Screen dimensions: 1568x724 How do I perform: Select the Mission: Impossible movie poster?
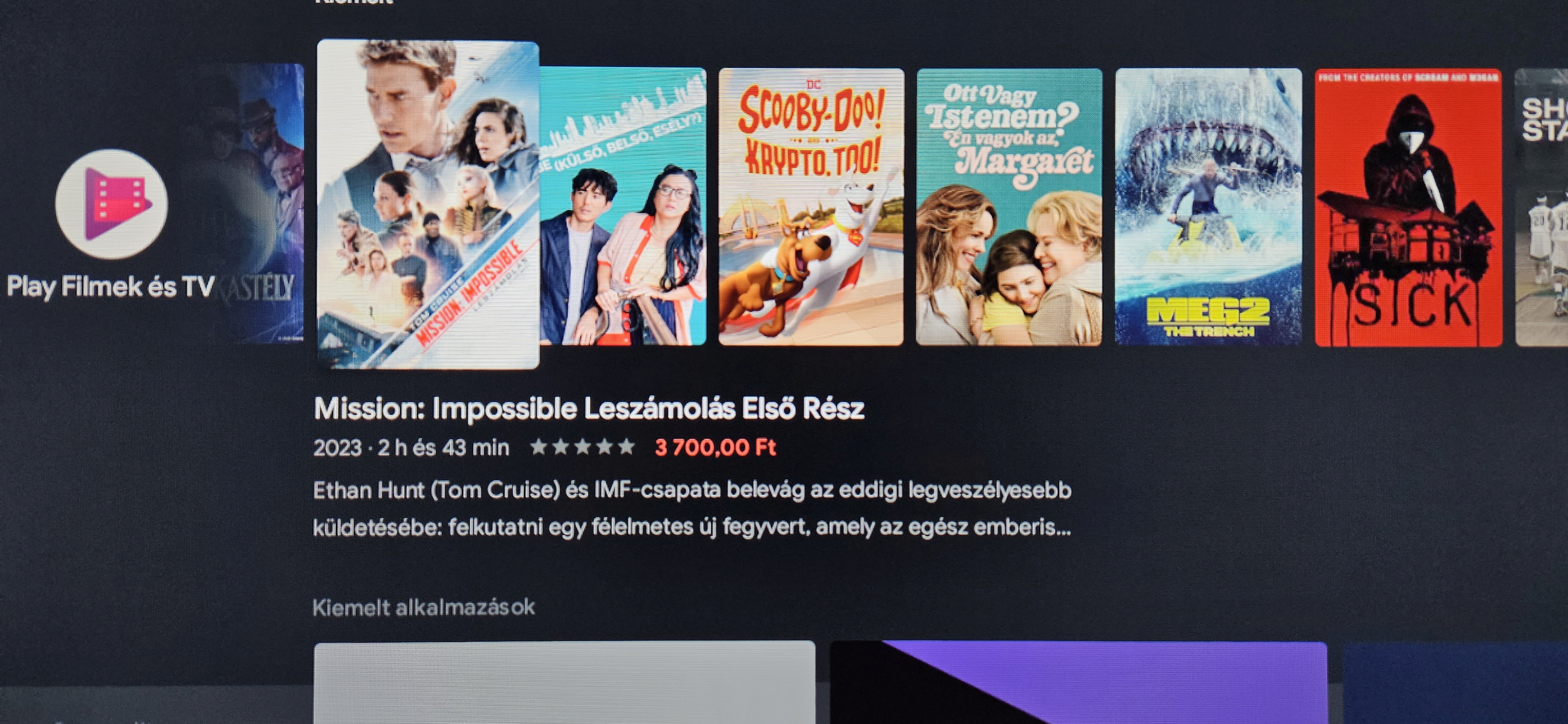tap(428, 205)
